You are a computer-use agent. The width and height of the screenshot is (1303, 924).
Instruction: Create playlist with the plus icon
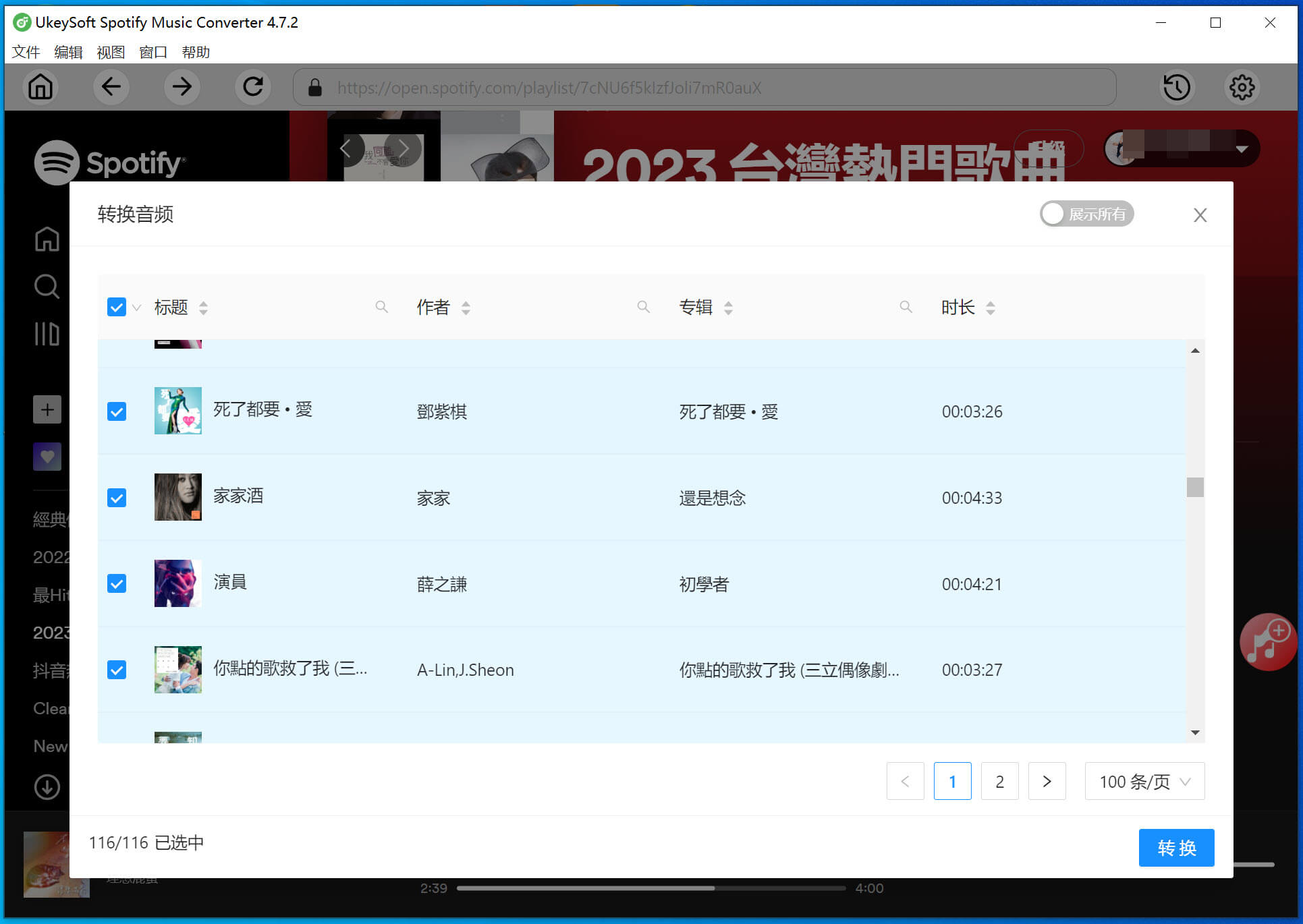pyautogui.click(x=47, y=409)
